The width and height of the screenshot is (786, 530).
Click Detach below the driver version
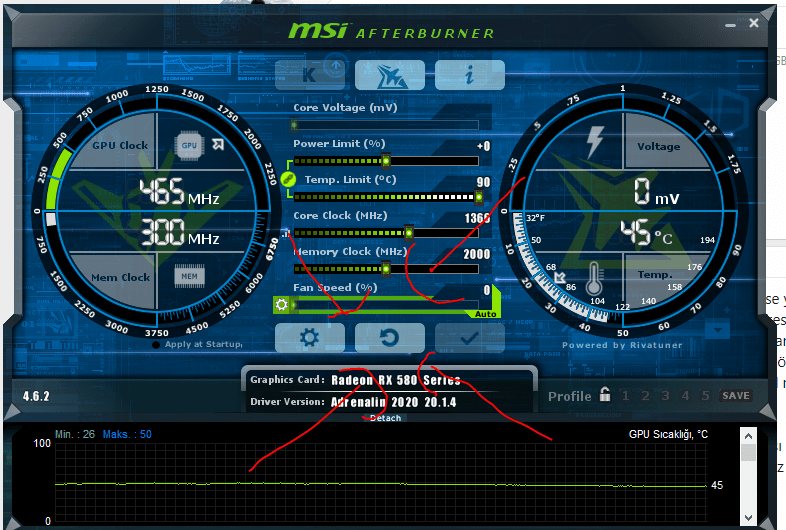coord(385,418)
